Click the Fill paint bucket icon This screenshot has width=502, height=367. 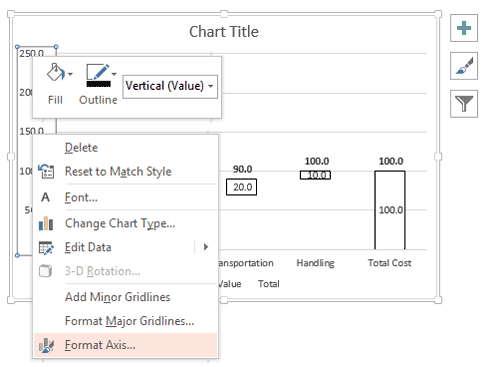coord(55,72)
